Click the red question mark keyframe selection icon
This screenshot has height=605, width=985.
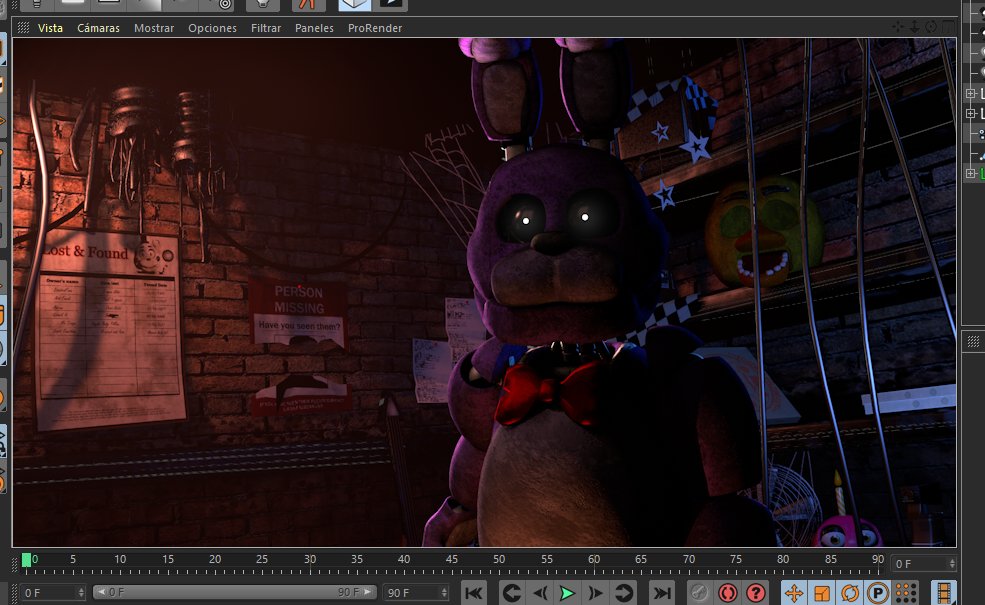[x=756, y=592]
